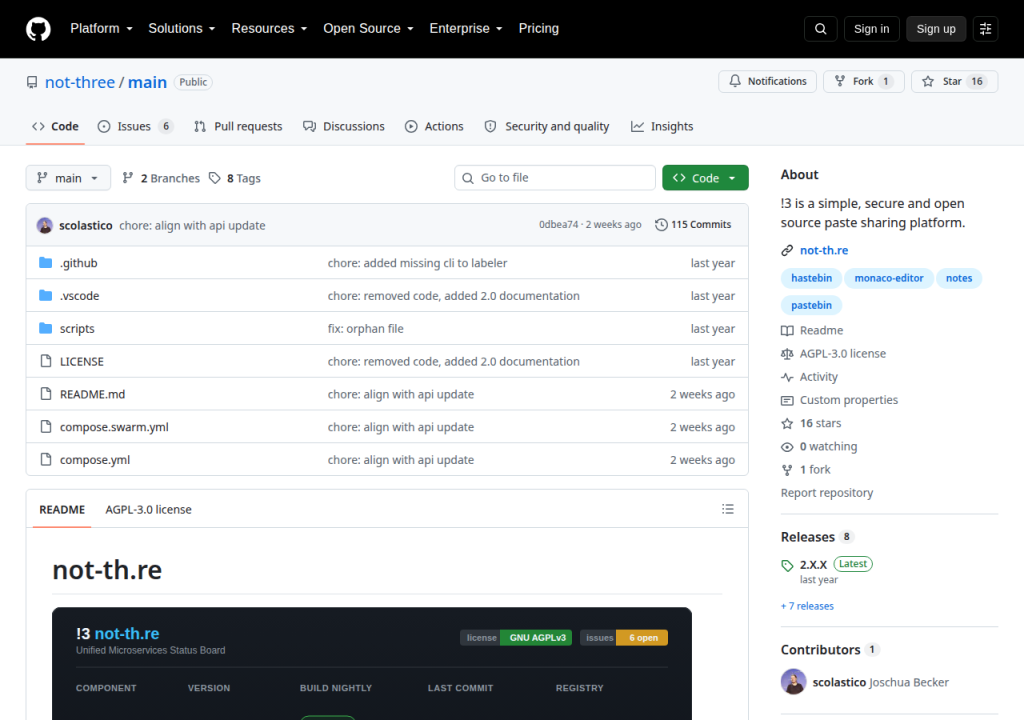Open the Insights tab
Screen dimensions: 1024x720
(x=662, y=126)
